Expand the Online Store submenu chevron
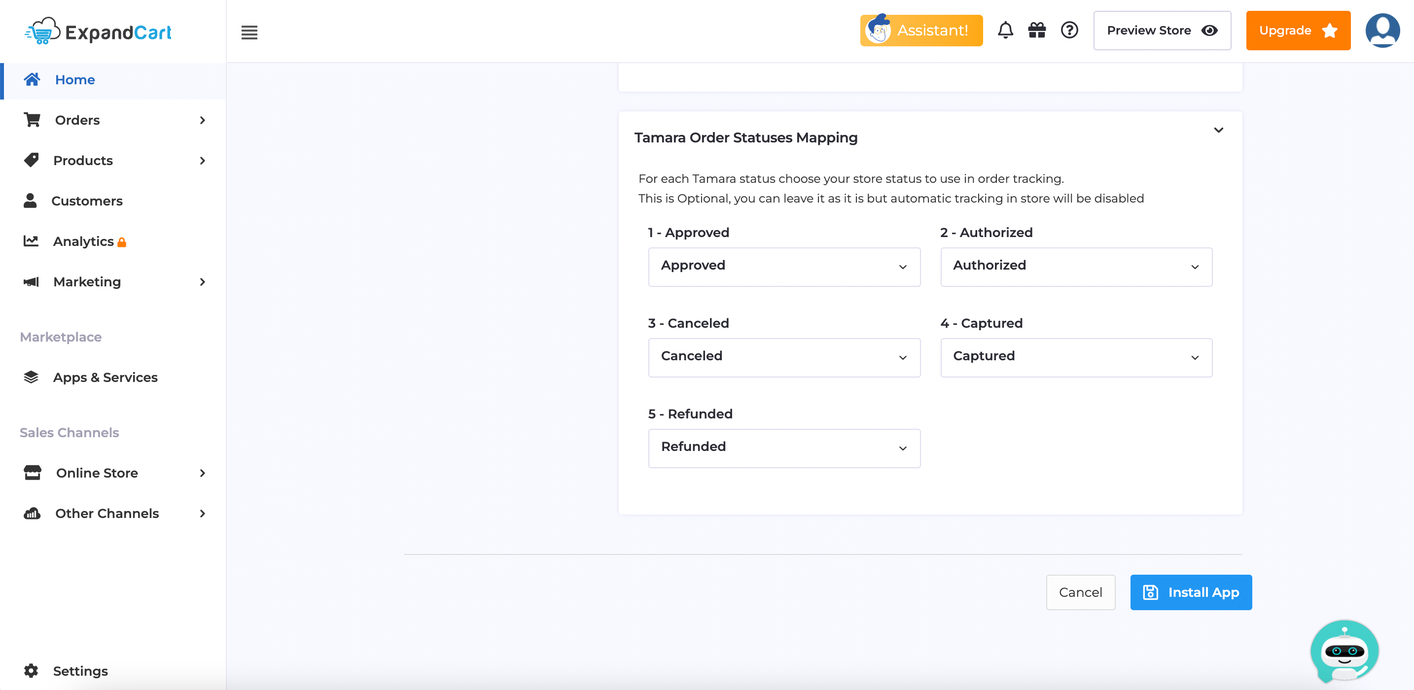The image size is (1414, 690). 202,473
